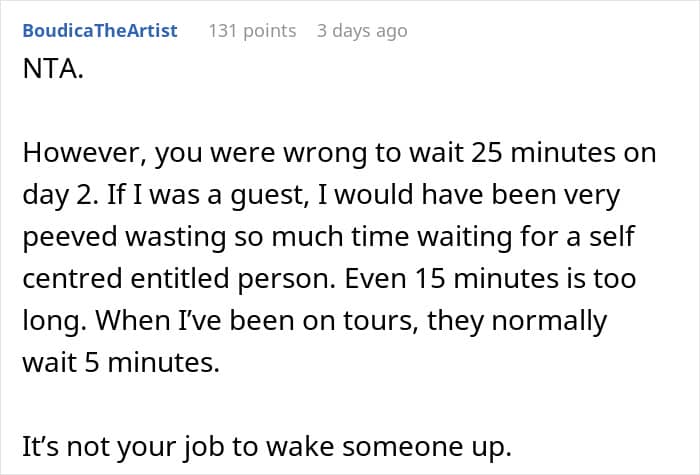Click the 131 points score
This screenshot has height=475, width=700.
(252, 31)
